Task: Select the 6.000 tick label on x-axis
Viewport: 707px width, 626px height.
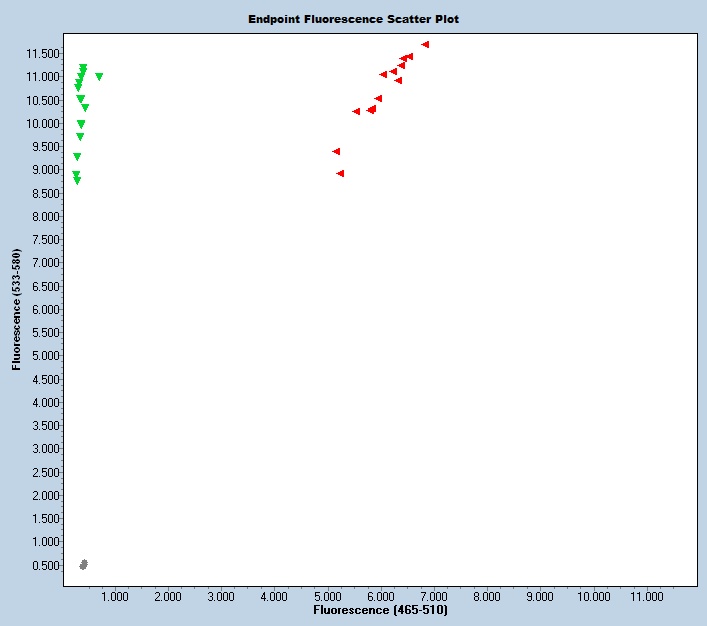Action: pos(381,597)
